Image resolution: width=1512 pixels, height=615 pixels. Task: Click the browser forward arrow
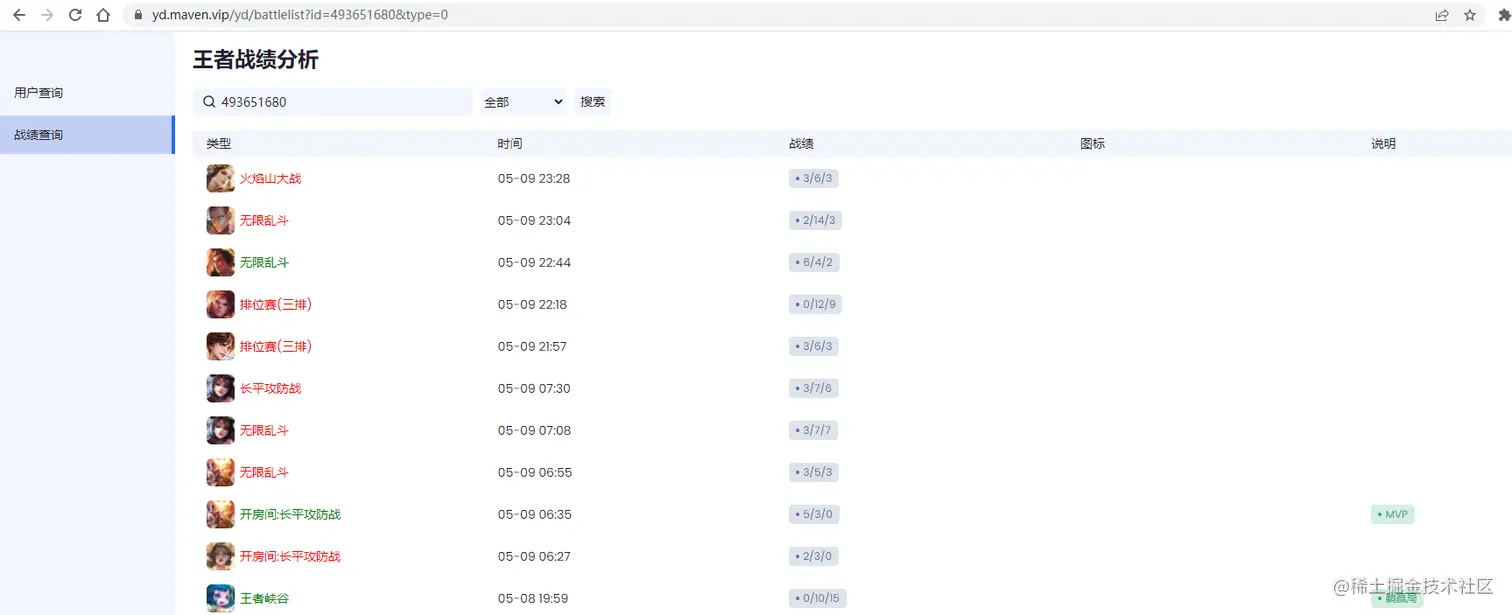point(47,15)
